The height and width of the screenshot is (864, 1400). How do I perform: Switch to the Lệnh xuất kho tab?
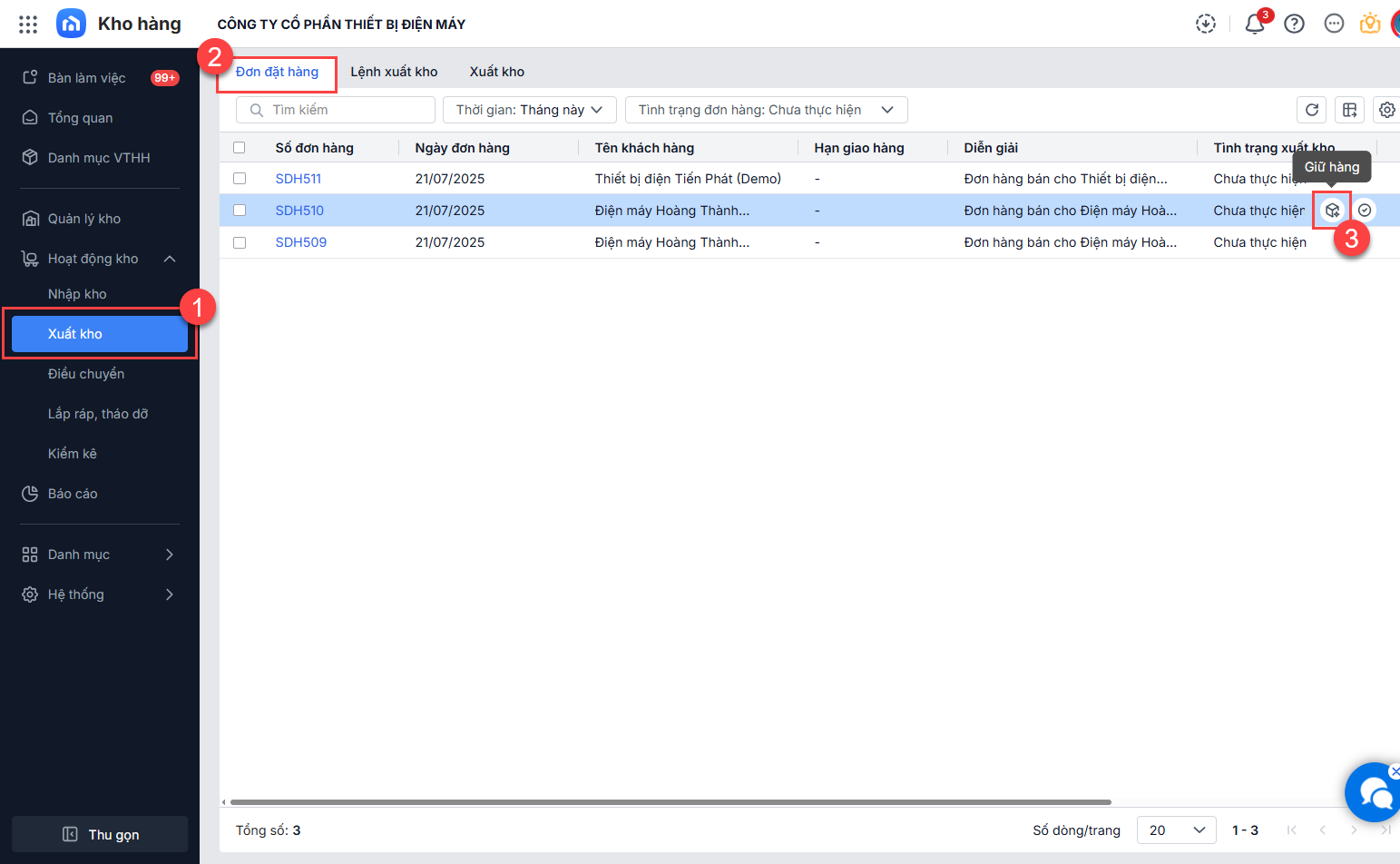(394, 72)
